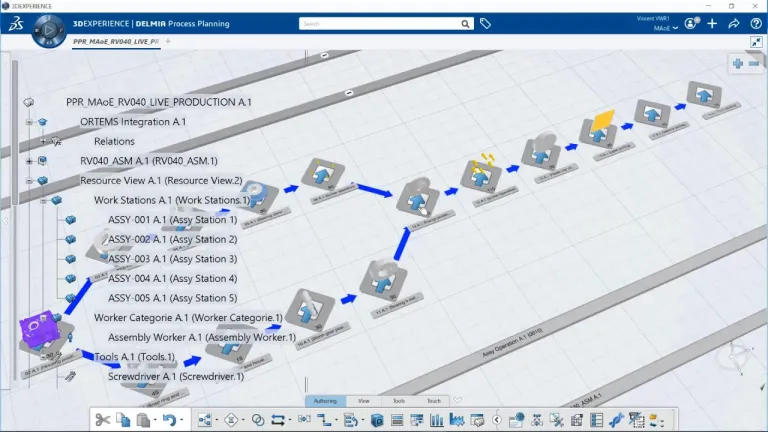Open the Paste options dropdown arrow
The width and height of the screenshot is (768, 432).
(155, 420)
